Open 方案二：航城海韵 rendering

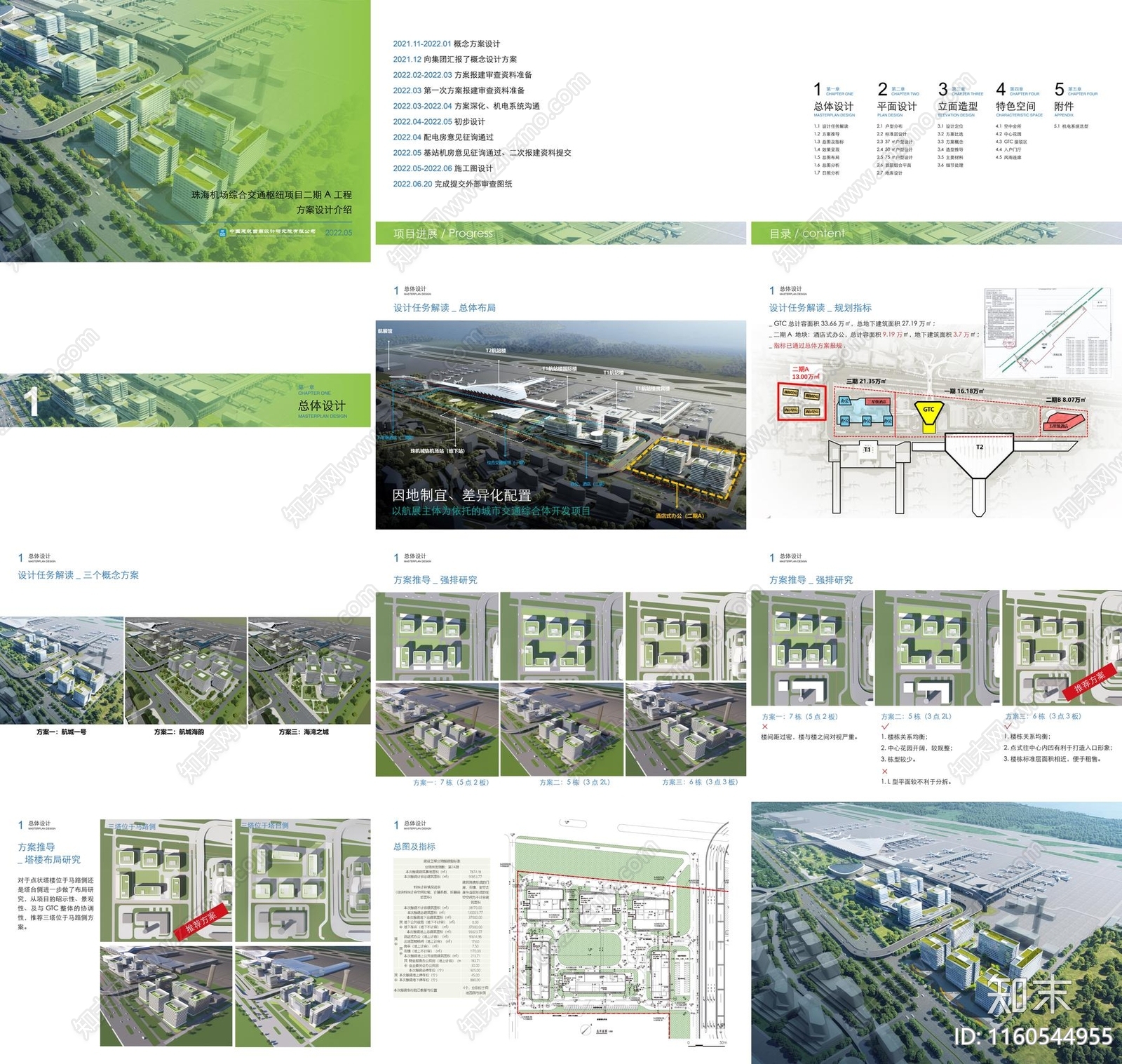[x=186, y=671]
